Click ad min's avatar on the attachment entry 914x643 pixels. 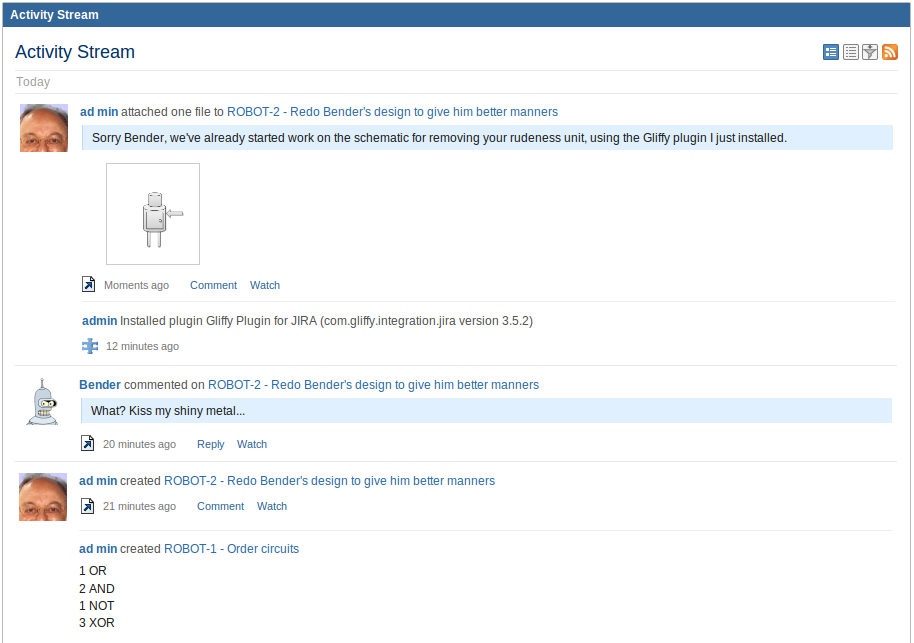click(44, 128)
